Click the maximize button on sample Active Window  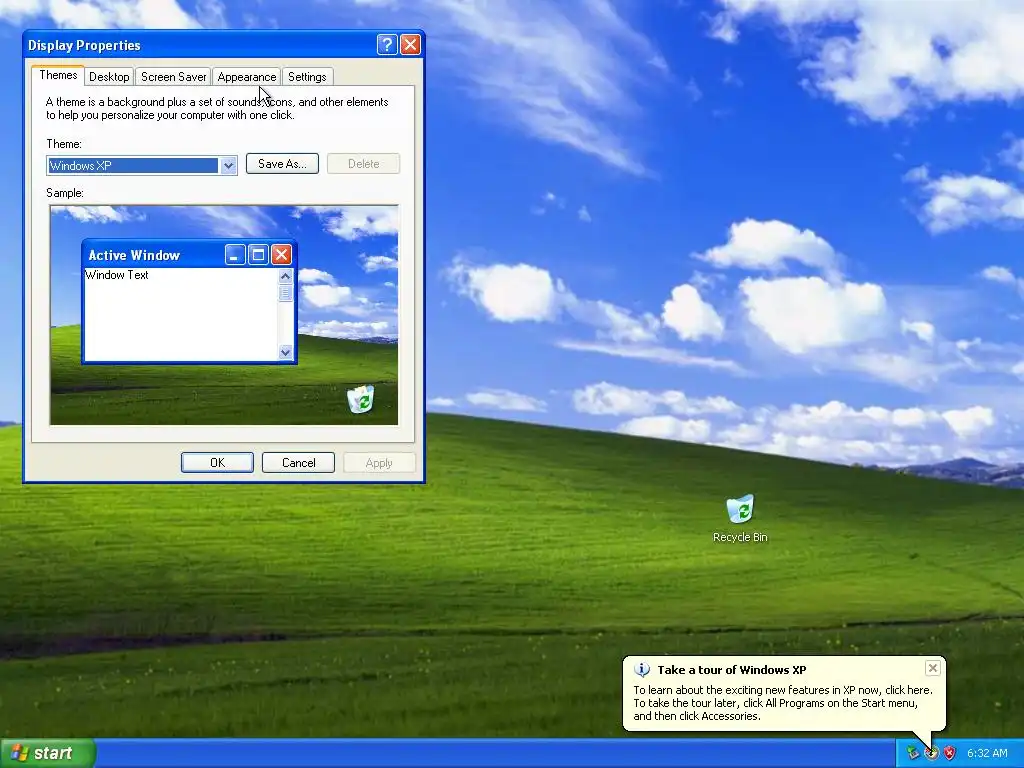pyautogui.click(x=258, y=255)
